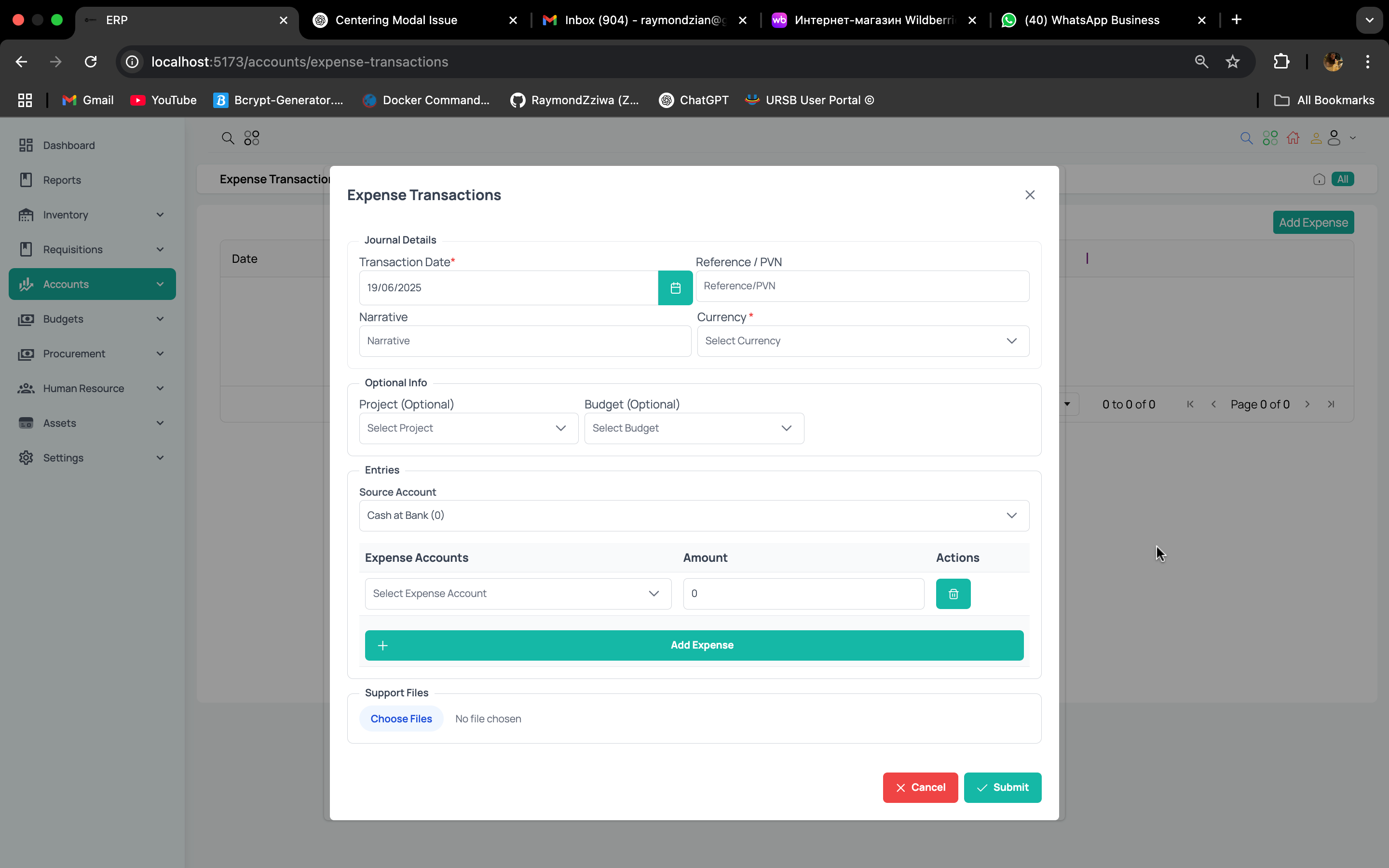Viewport: 1389px width, 868px height.
Task: Click the blue search icon in top right
Action: click(1246, 138)
